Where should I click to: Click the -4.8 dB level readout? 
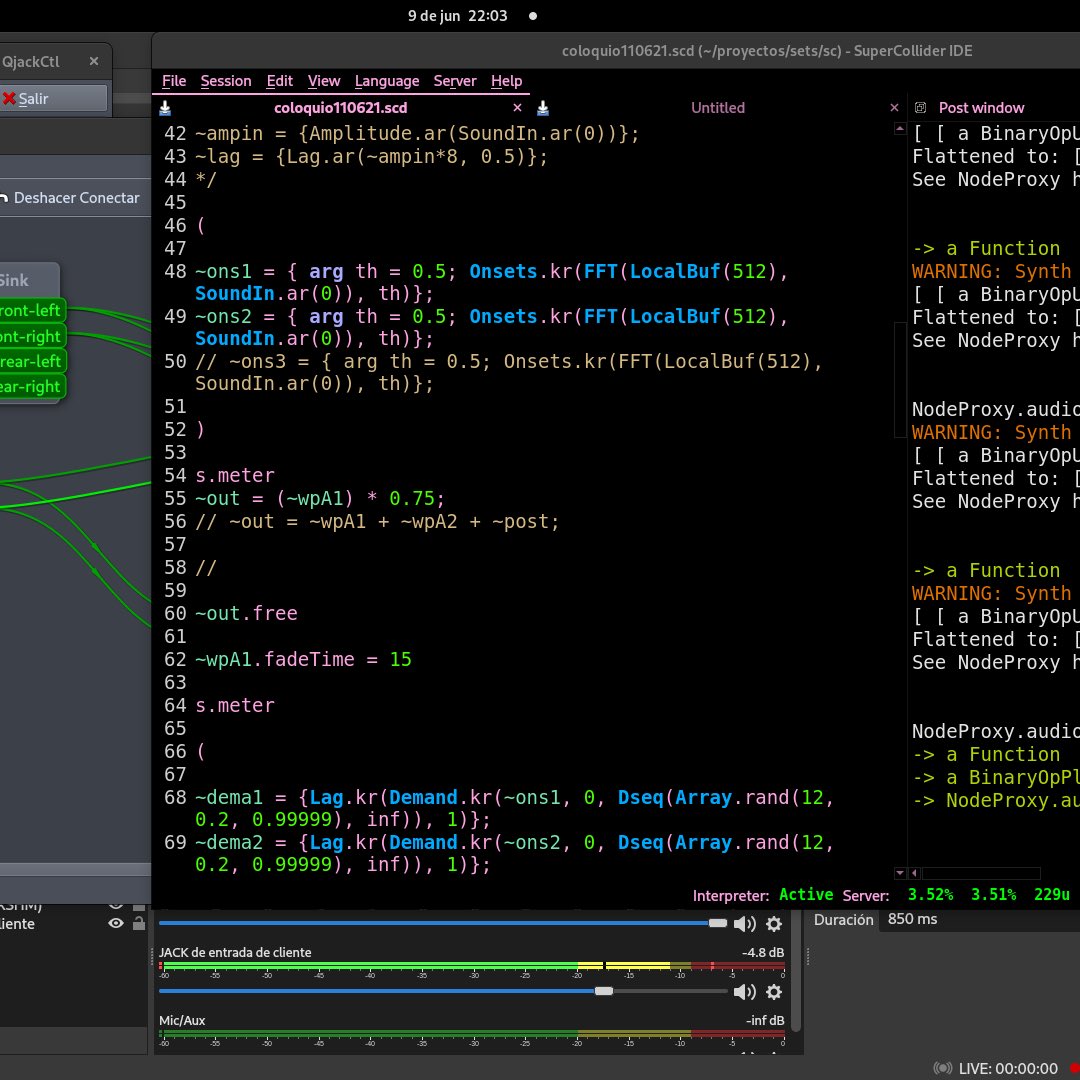(x=762, y=953)
